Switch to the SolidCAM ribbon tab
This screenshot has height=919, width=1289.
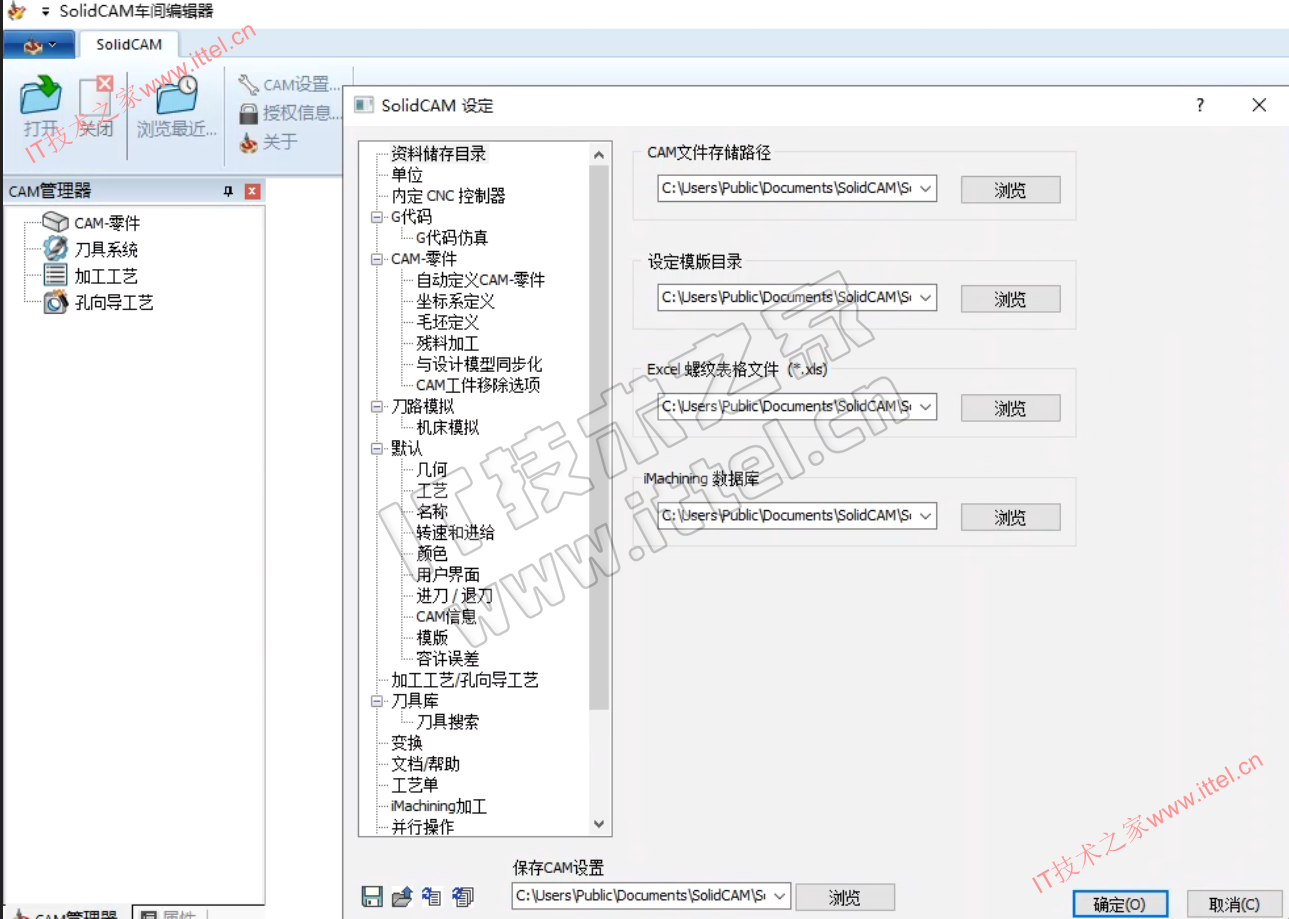tap(129, 45)
